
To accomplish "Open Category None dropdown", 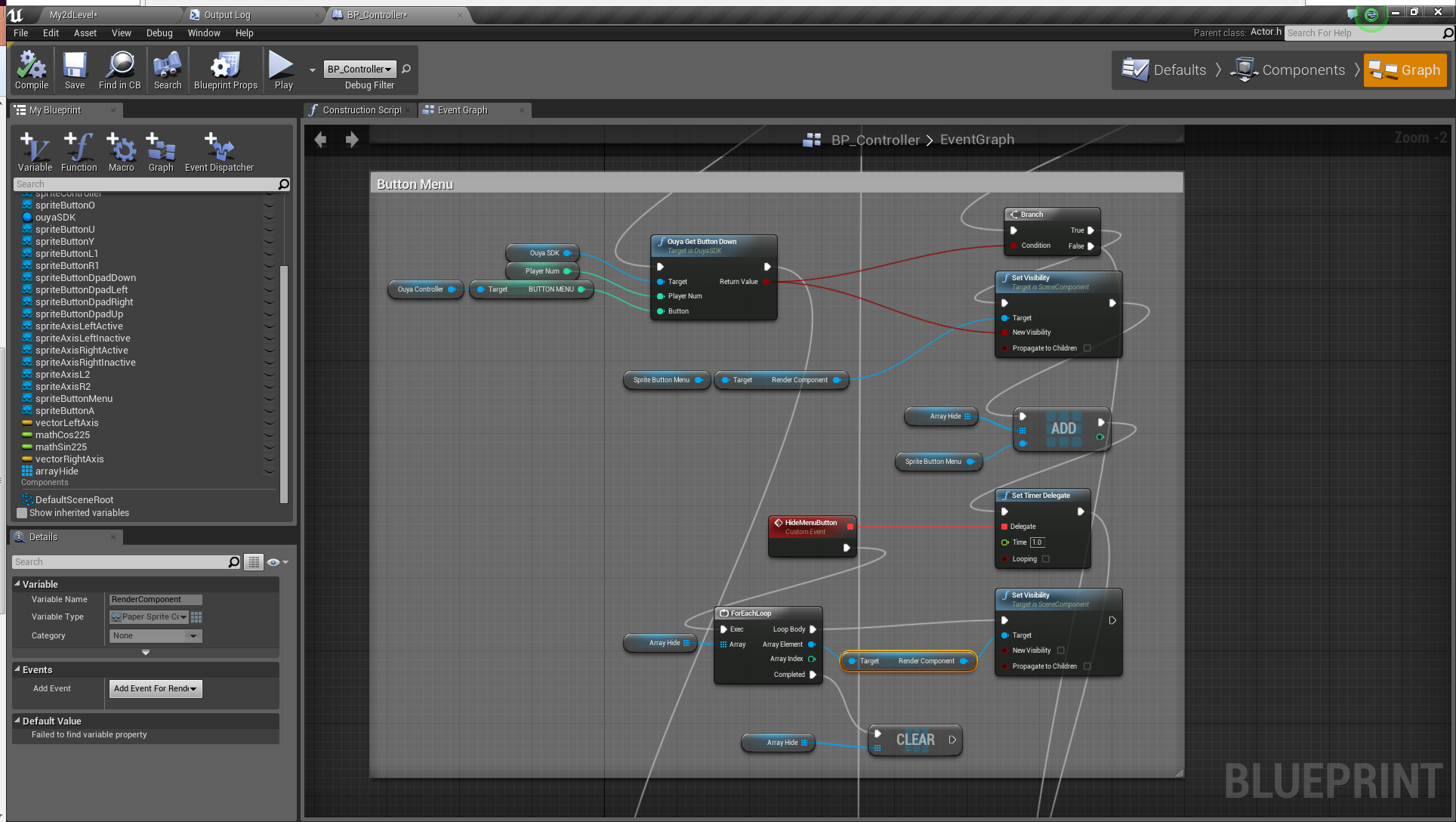I will coord(156,636).
